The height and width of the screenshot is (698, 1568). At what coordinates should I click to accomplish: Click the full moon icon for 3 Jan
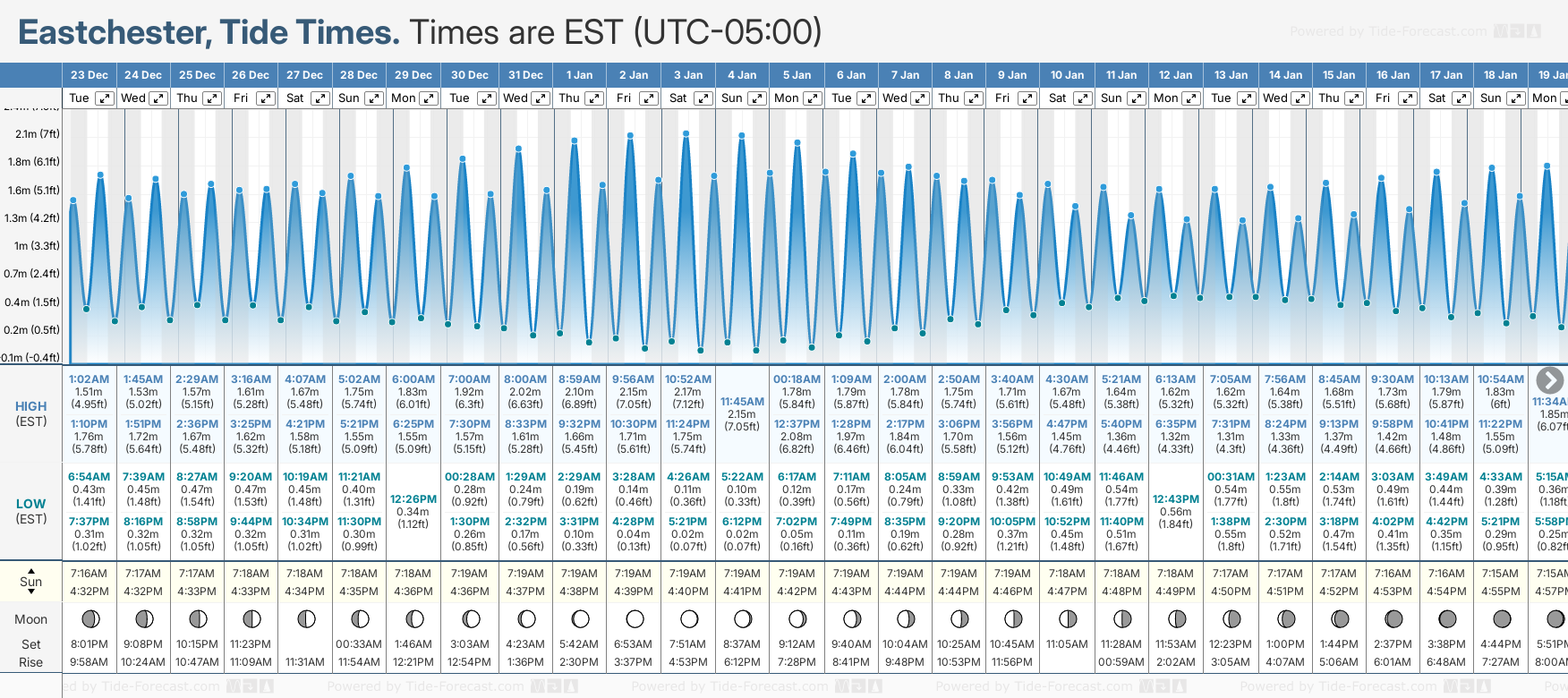pyautogui.click(x=689, y=618)
